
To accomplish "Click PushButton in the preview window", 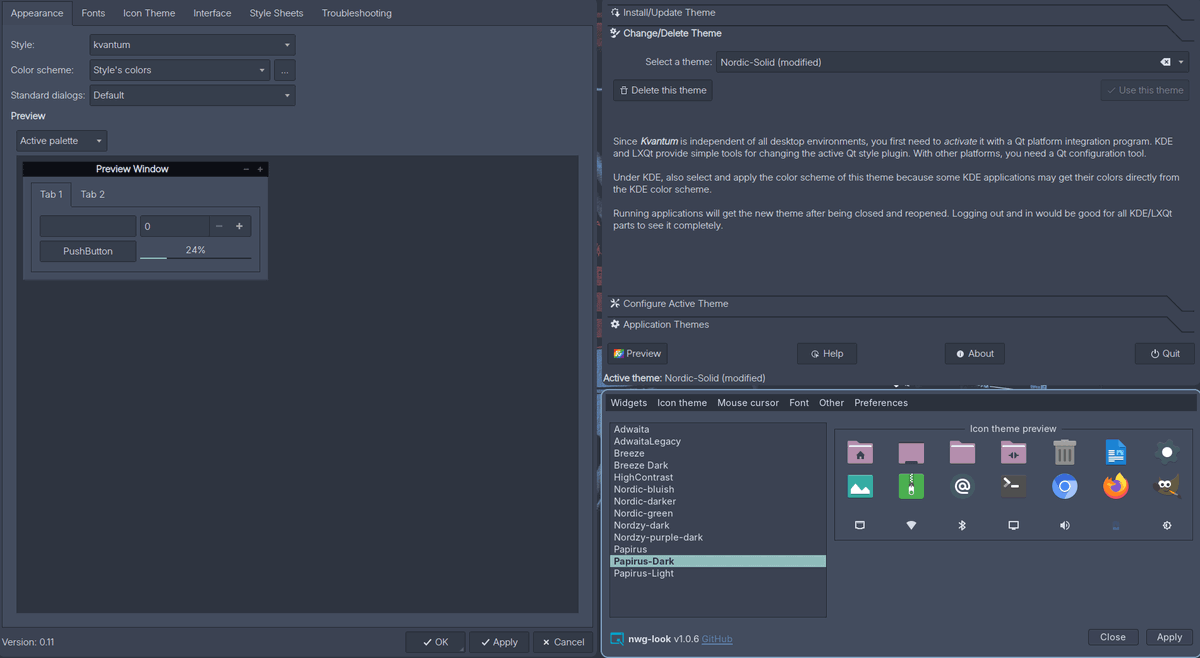I will pos(88,251).
